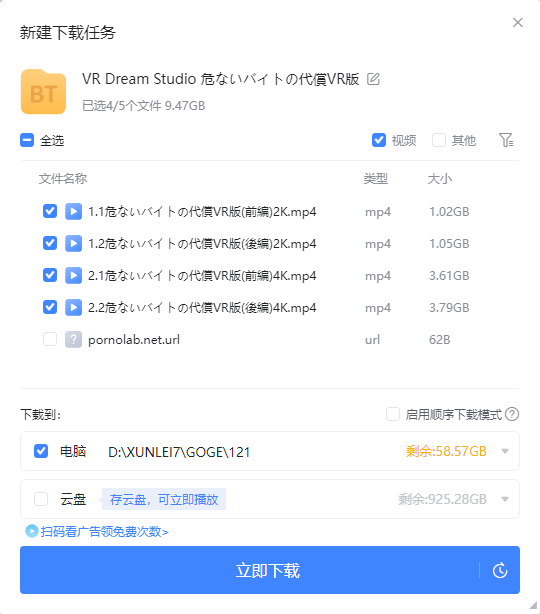Click play icon beside 扫码看广告 link

pyautogui.click(x=31, y=531)
